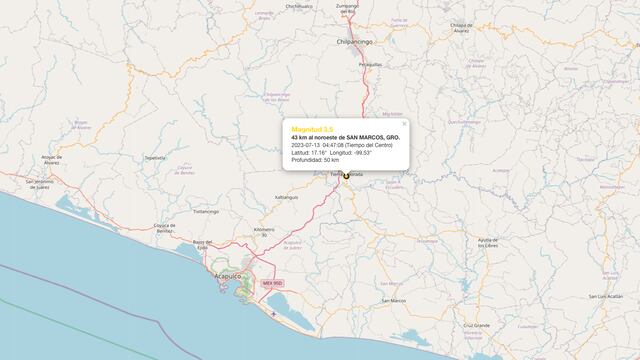Click the Bajos del Ejido label
The width and height of the screenshot is (640, 360).
click(202, 244)
